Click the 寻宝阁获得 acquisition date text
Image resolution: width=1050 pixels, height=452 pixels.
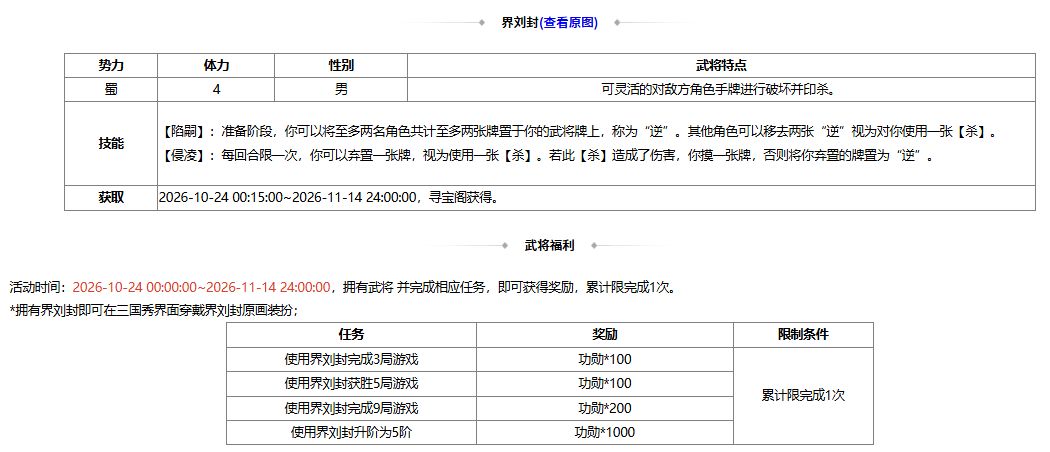pyautogui.click(x=329, y=198)
